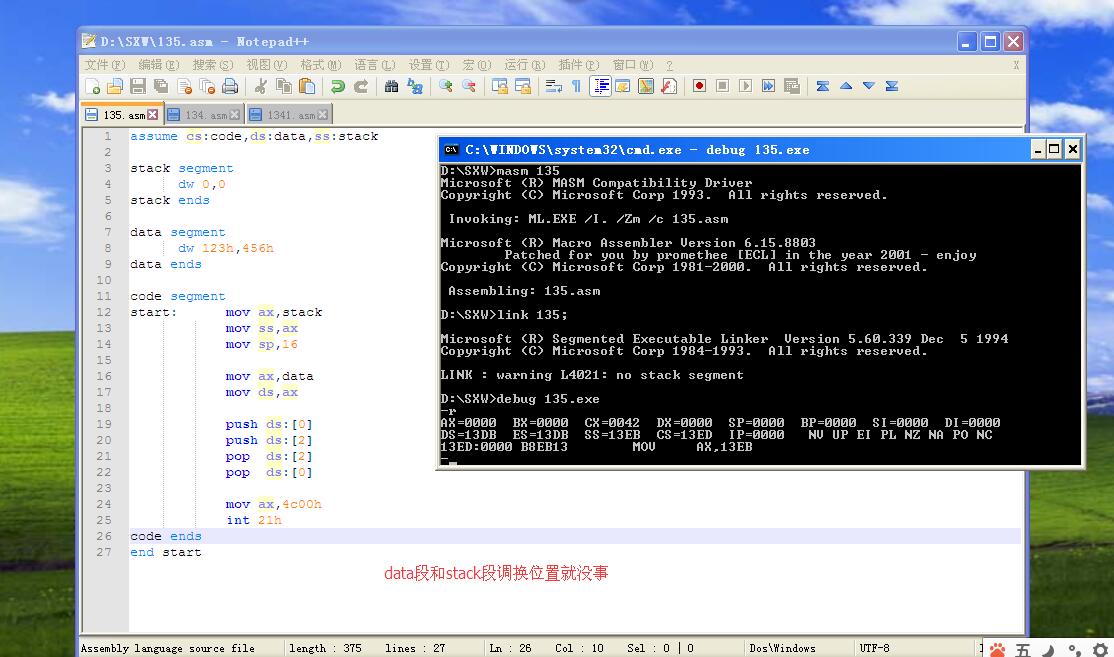Open the ? help menu

click(669, 65)
